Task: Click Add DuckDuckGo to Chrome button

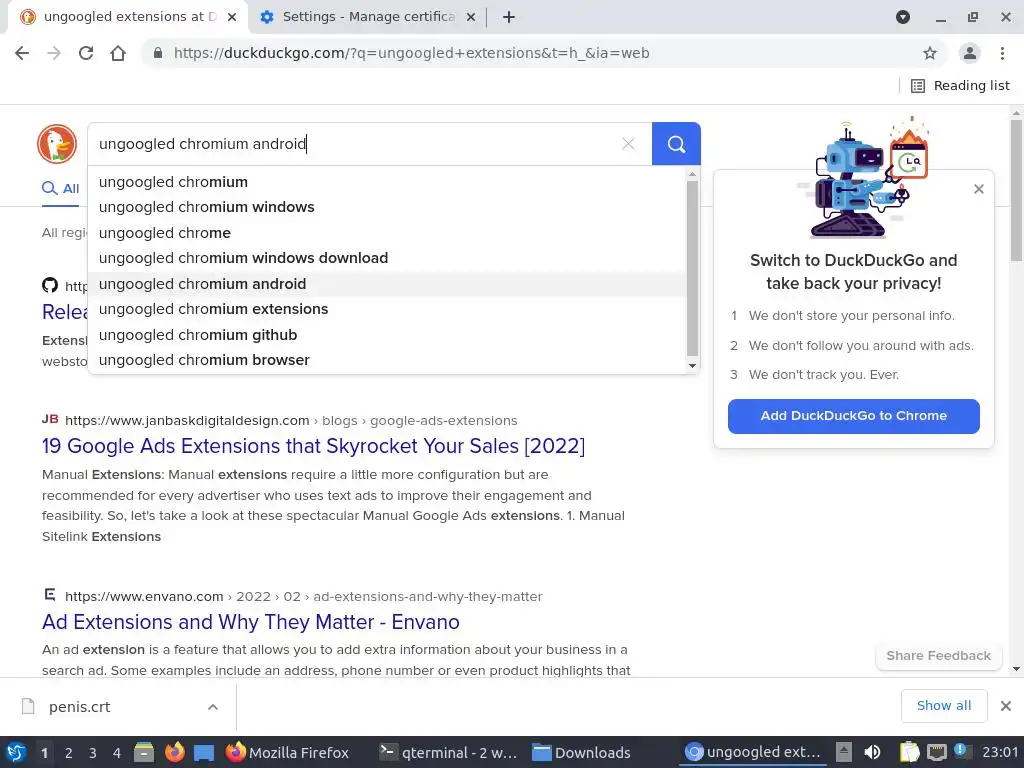Action: coord(854,416)
